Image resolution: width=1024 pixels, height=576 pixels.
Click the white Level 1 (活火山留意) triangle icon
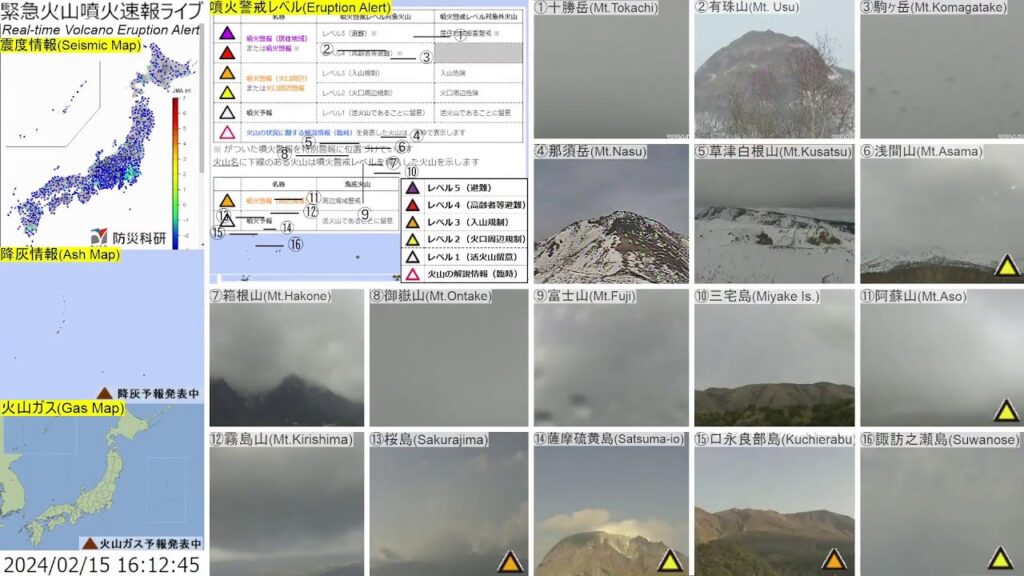pyautogui.click(x=413, y=257)
